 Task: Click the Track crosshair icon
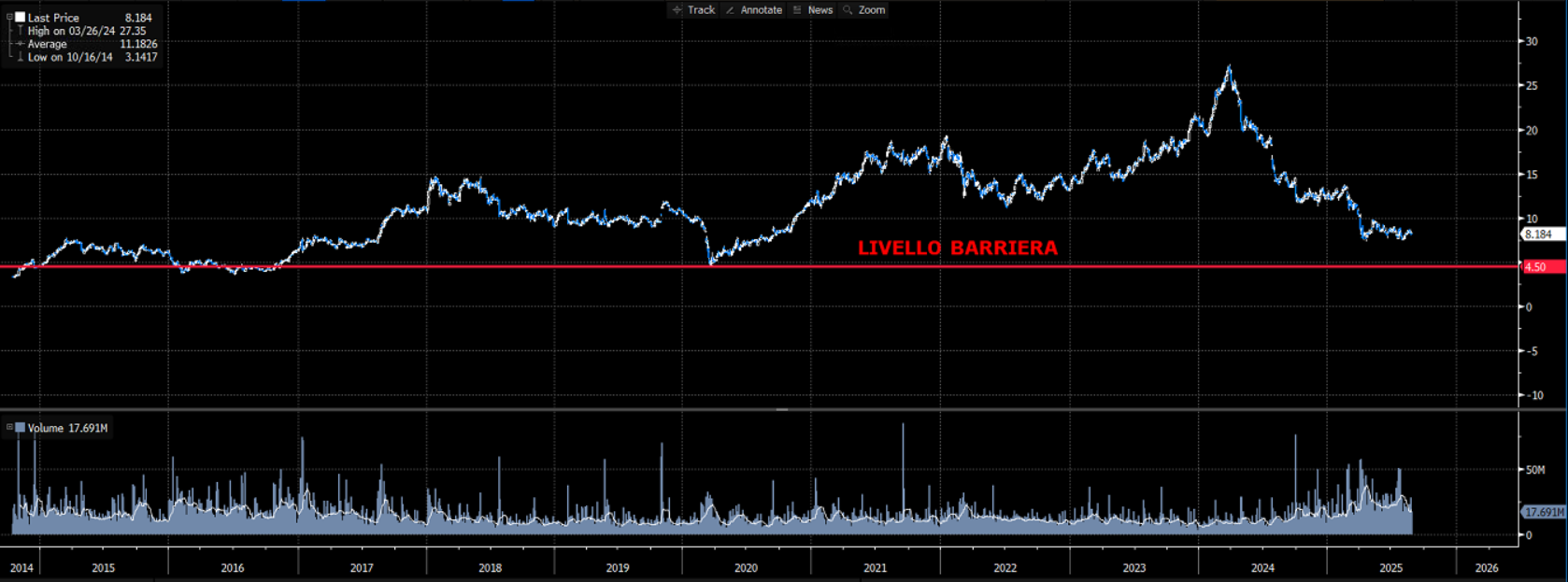click(x=677, y=10)
